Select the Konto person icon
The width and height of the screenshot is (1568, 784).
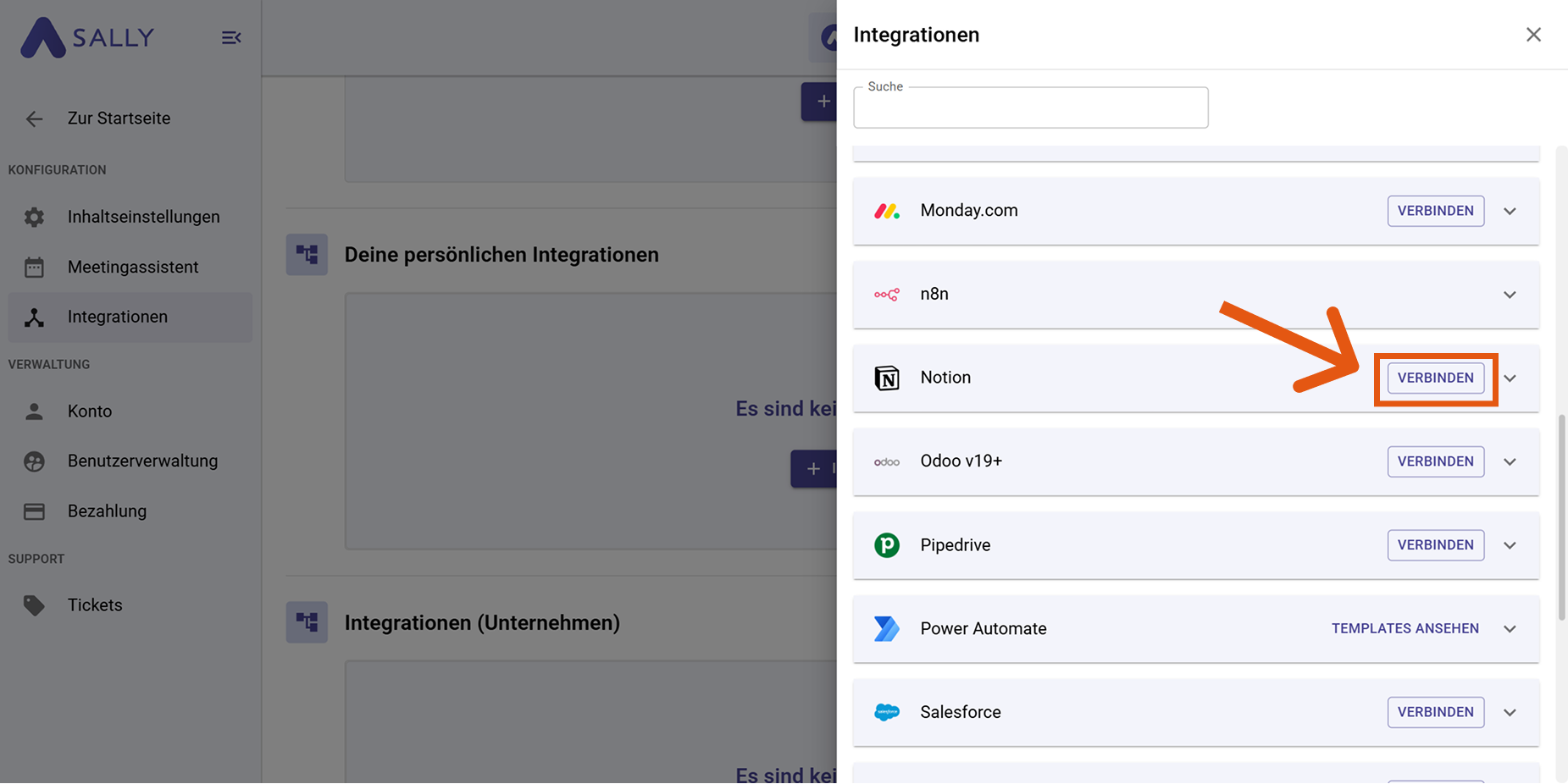(x=34, y=411)
